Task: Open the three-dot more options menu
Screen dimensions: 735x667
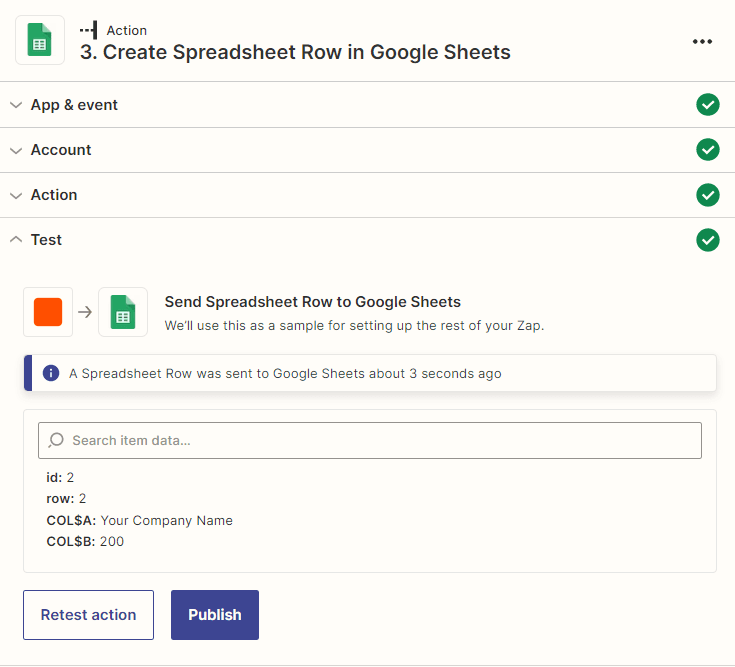Action: (702, 41)
